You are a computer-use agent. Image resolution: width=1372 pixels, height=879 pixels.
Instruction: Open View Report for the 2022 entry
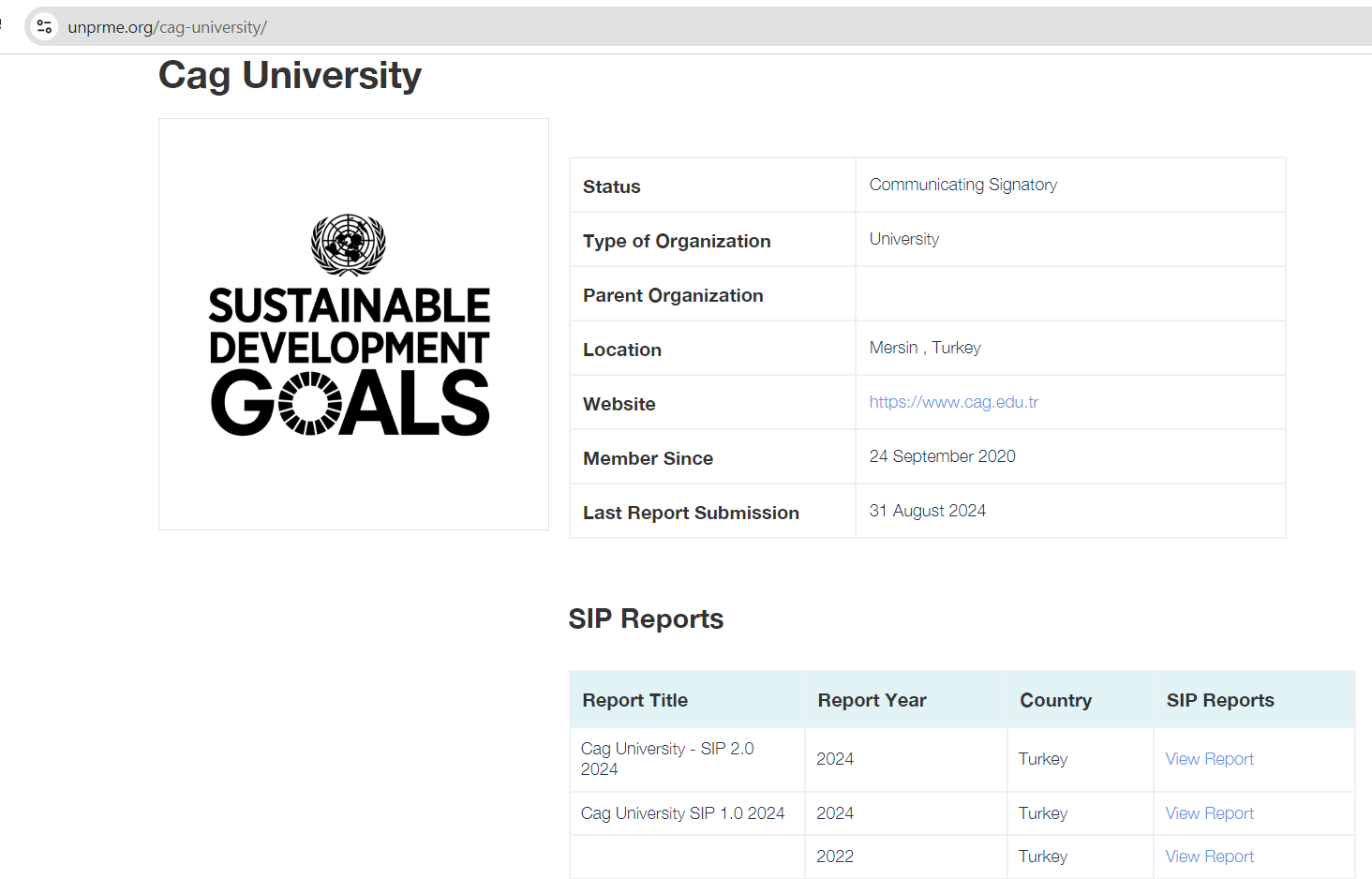(x=1209, y=857)
